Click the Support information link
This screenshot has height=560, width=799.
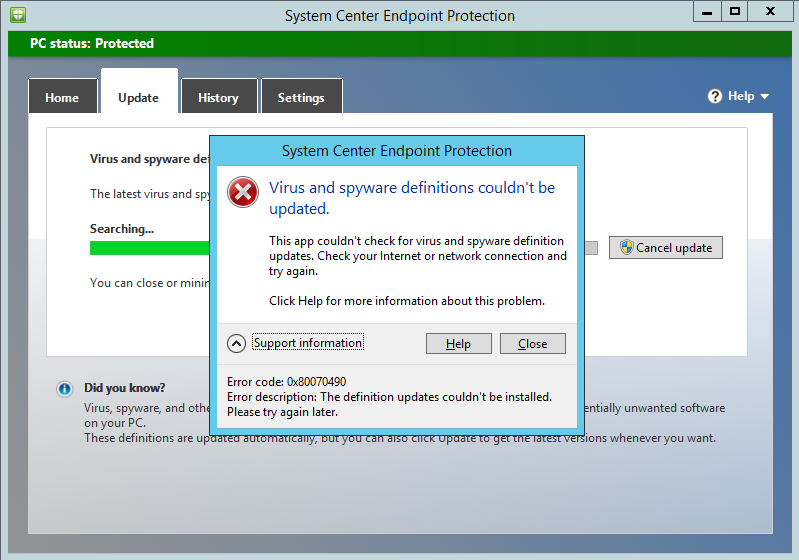point(308,342)
